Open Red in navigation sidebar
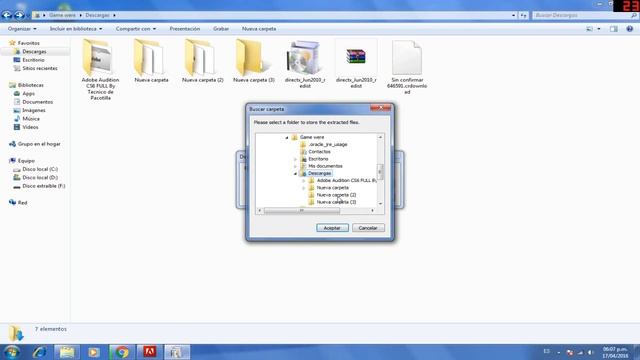Screen dimensions: 640x360 click(22, 203)
